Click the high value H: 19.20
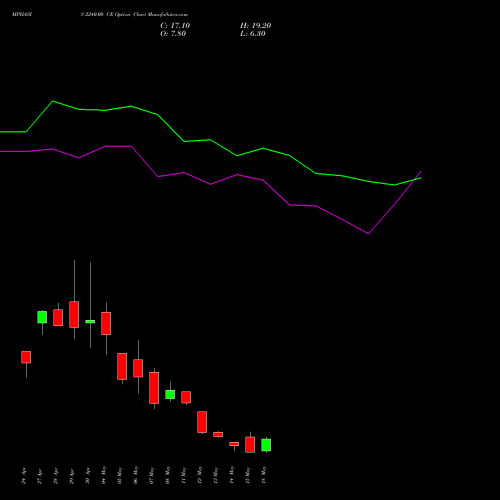The height and width of the screenshot is (500, 500). (255, 26)
